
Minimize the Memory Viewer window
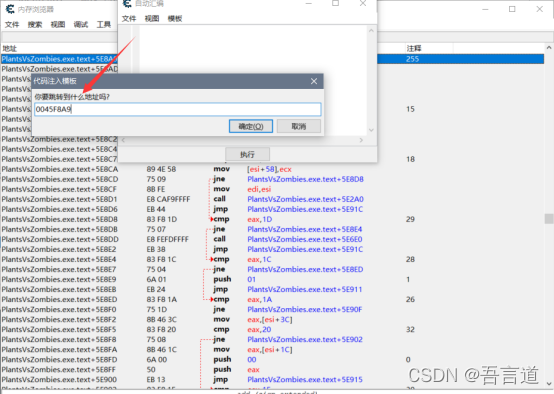pyautogui.click(x=485, y=9)
